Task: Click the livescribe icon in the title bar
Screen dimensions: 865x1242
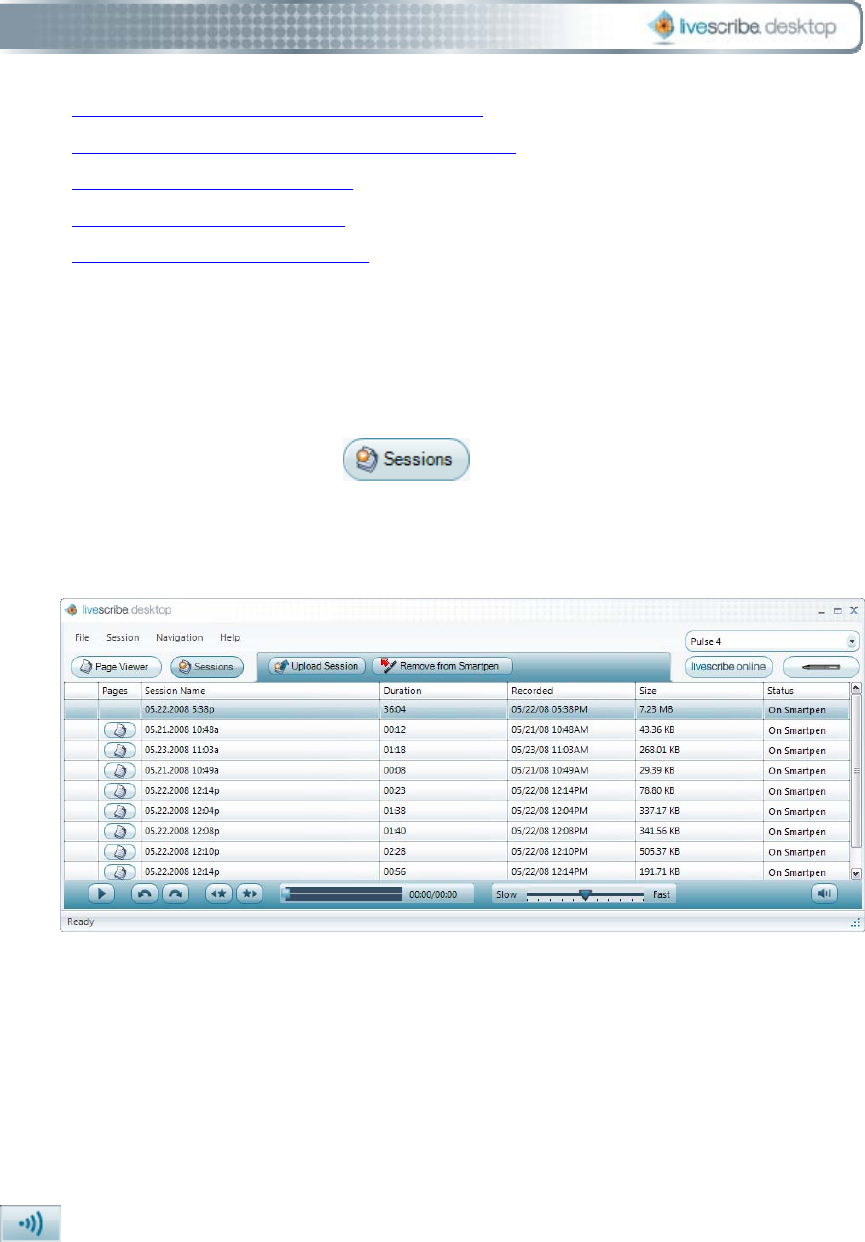Action: click(72, 610)
